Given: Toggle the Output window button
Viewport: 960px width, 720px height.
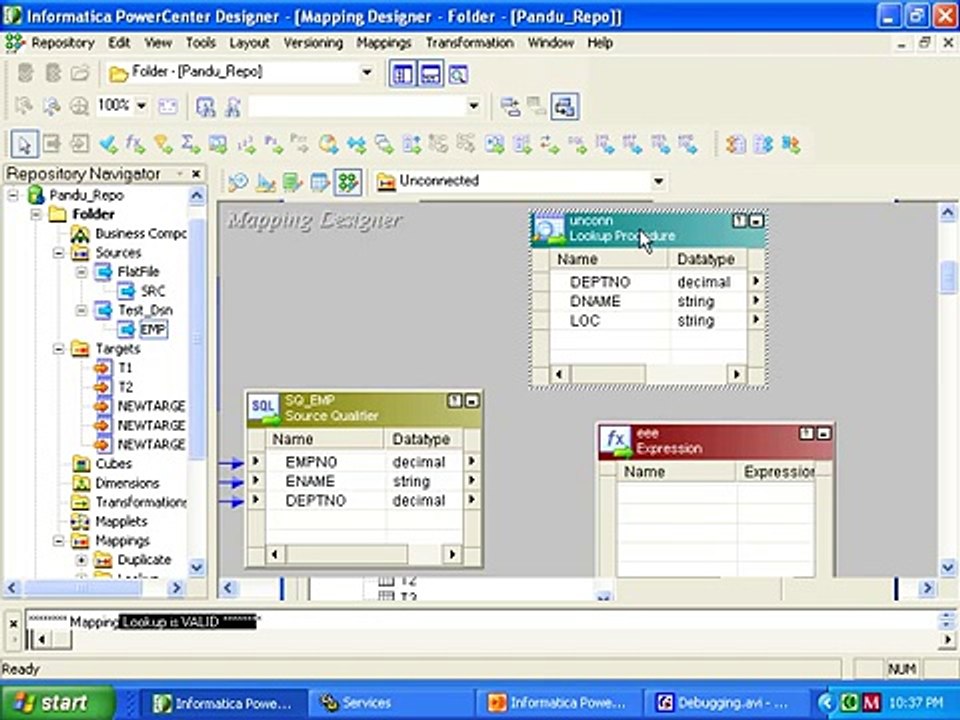Looking at the screenshot, I should 430,75.
